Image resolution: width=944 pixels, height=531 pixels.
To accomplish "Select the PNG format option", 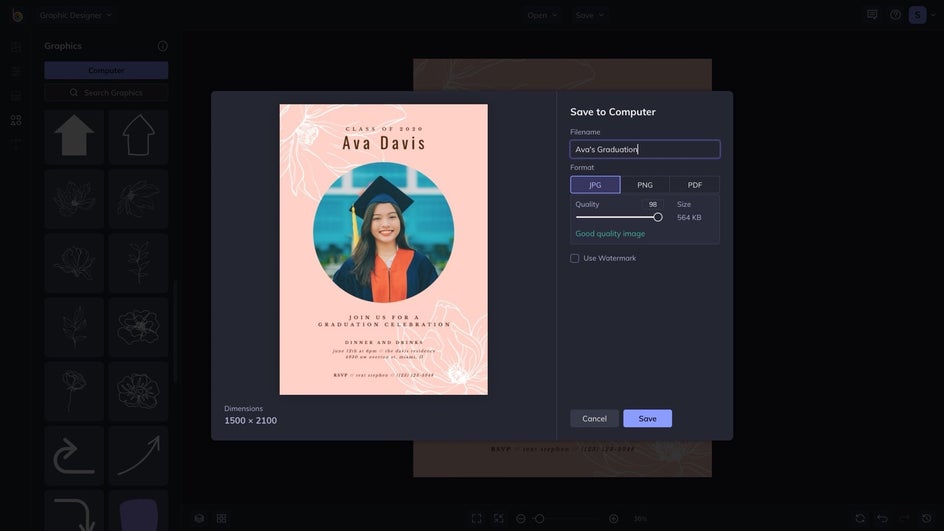I will 645,185.
